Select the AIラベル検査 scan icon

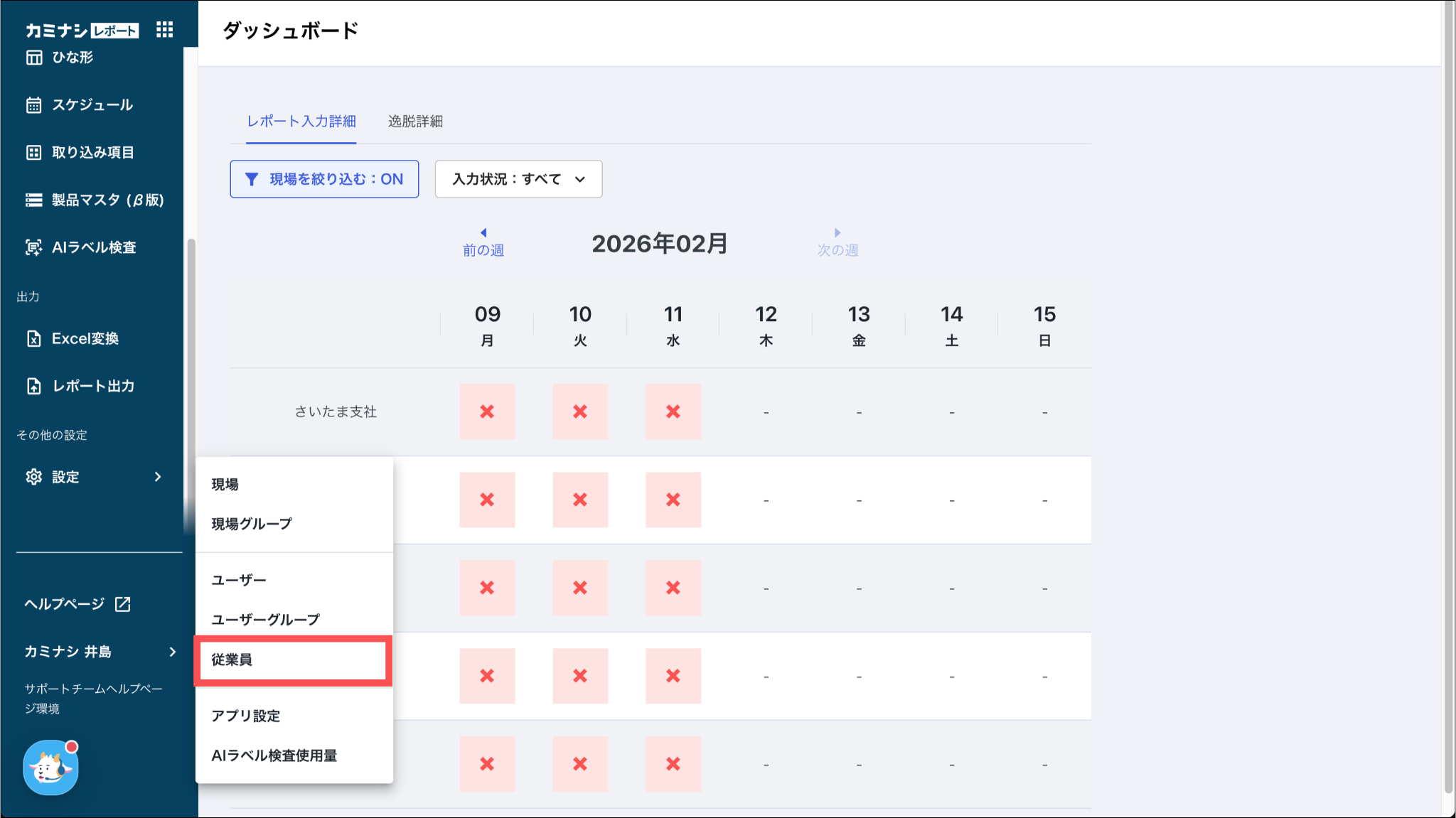[x=34, y=247]
